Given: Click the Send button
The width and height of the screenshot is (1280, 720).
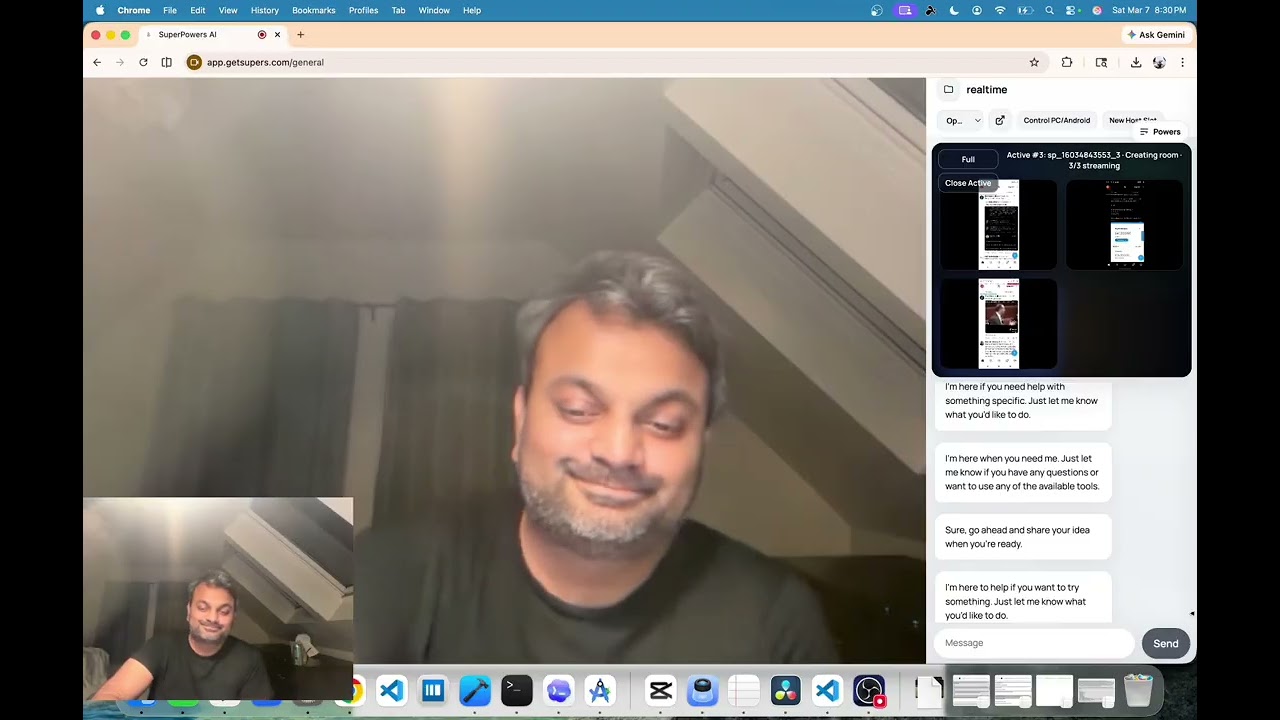Looking at the screenshot, I should coord(1165,643).
